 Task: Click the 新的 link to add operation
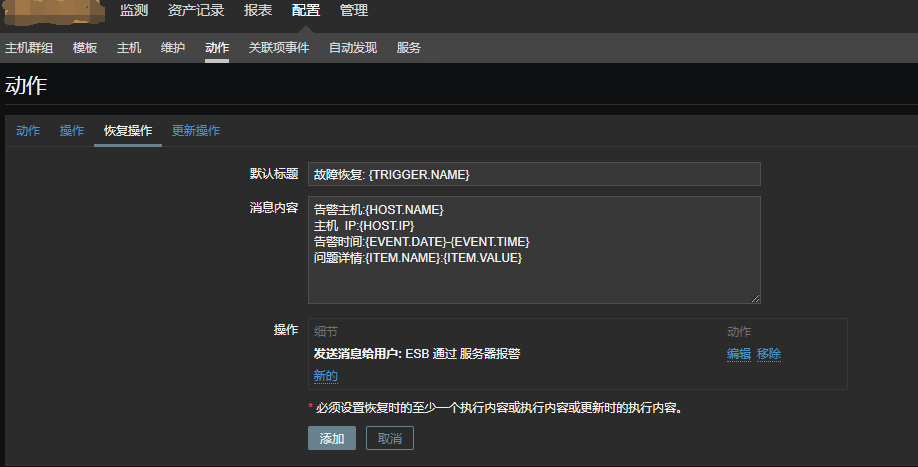pyautogui.click(x=326, y=376)
